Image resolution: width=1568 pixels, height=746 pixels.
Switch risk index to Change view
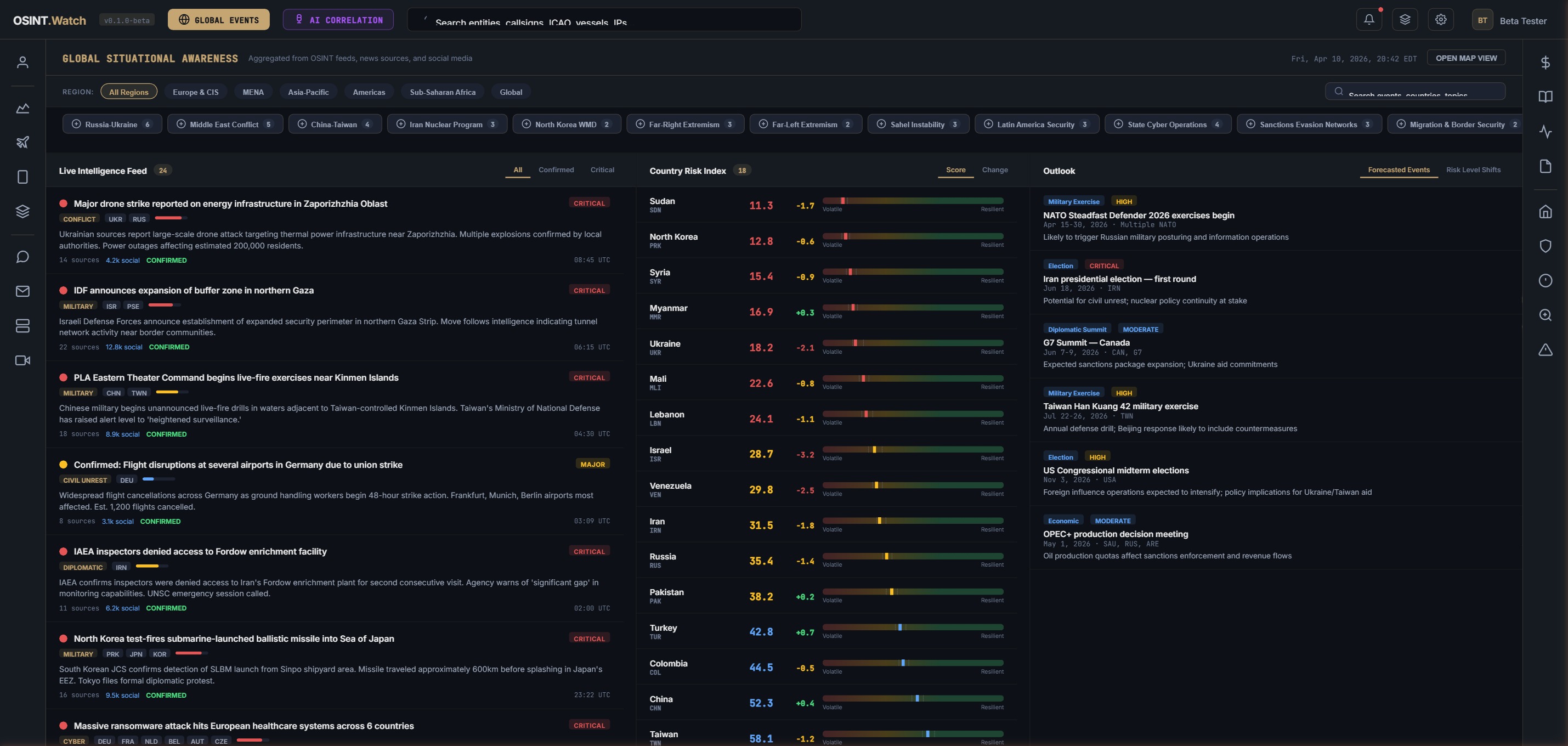point(995,170)
